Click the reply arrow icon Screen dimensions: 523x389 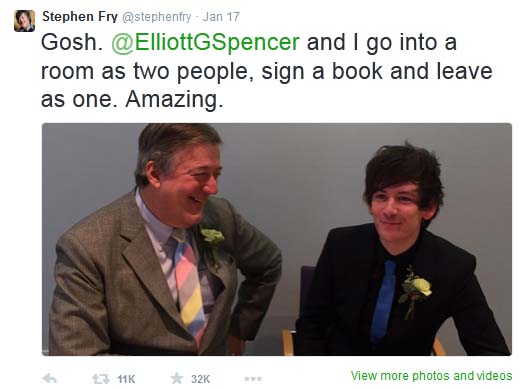[x=50, y=378]
